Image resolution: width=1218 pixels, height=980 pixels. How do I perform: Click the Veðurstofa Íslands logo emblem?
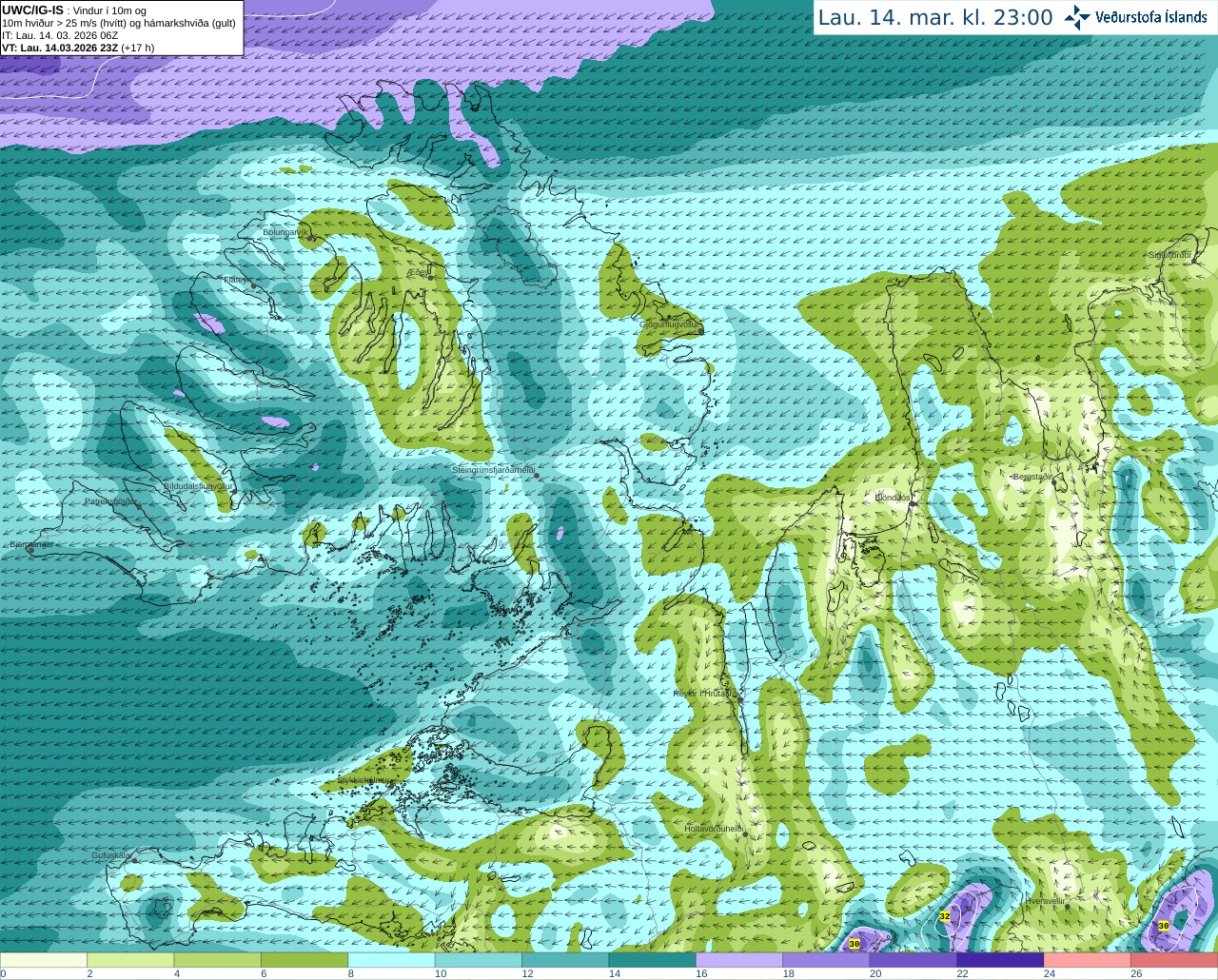(1077, 17)
